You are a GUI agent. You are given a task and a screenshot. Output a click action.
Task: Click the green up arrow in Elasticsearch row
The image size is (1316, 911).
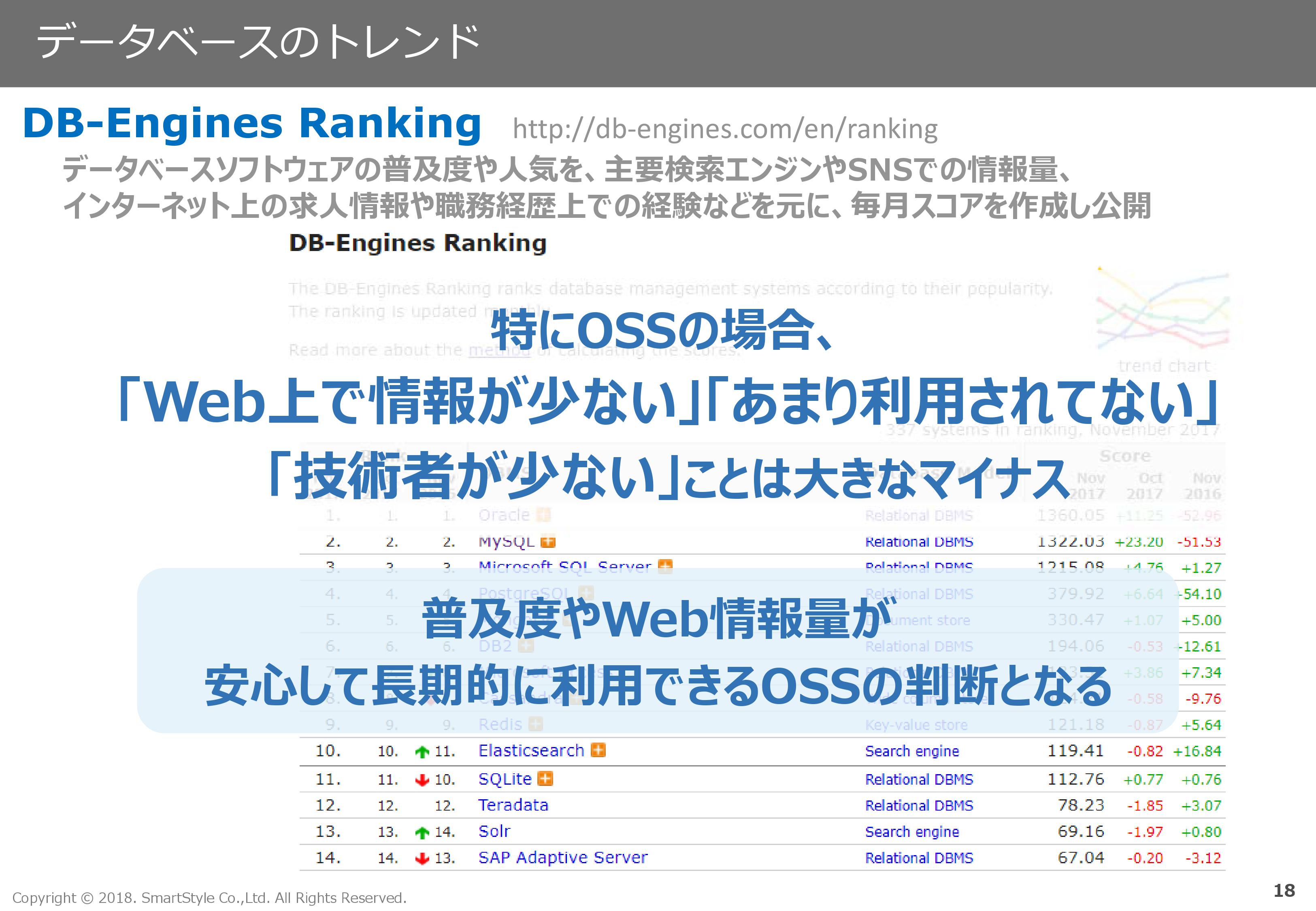click(422, 752)
